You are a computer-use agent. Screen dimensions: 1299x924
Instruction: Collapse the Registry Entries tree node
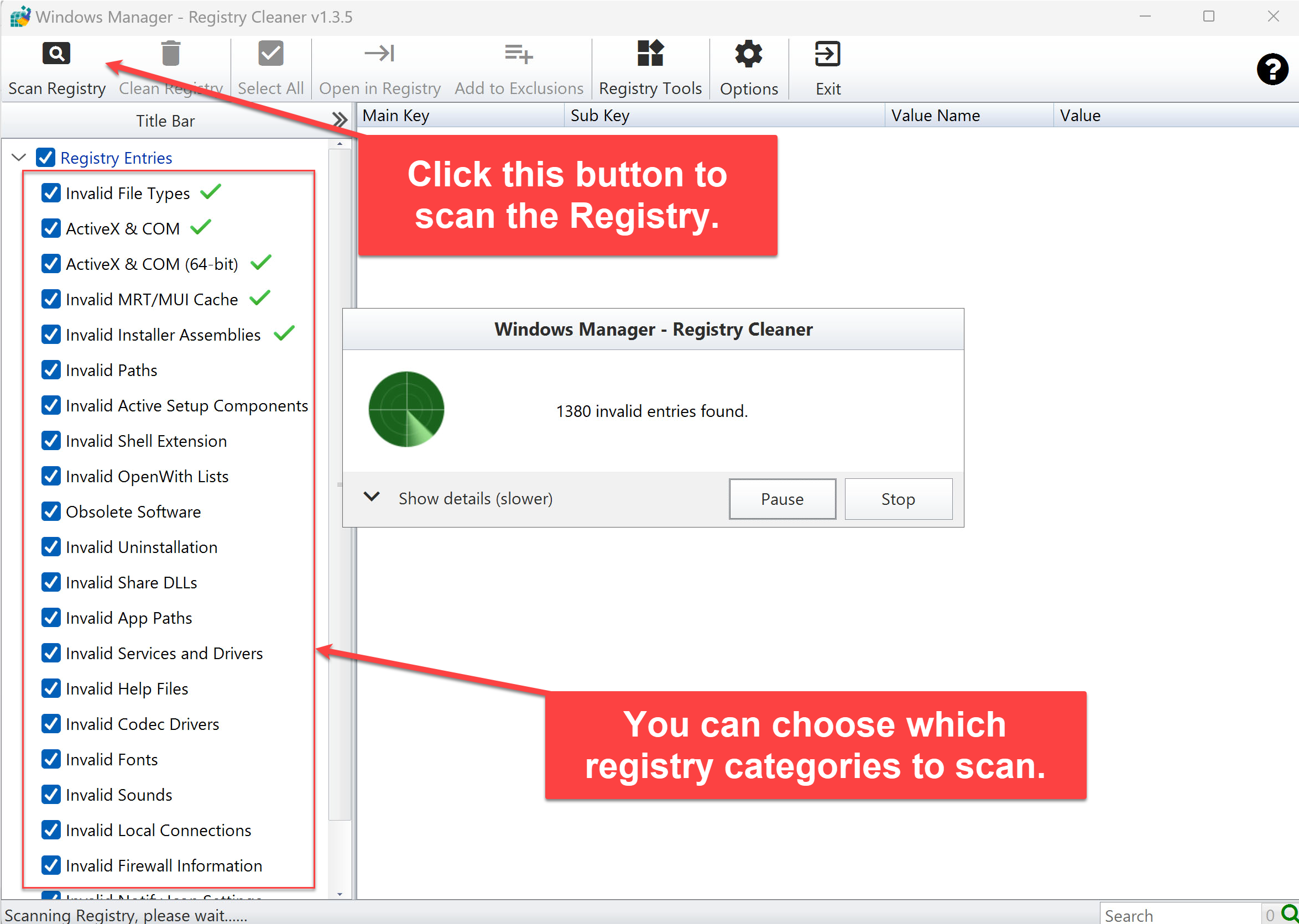[19, 157]
